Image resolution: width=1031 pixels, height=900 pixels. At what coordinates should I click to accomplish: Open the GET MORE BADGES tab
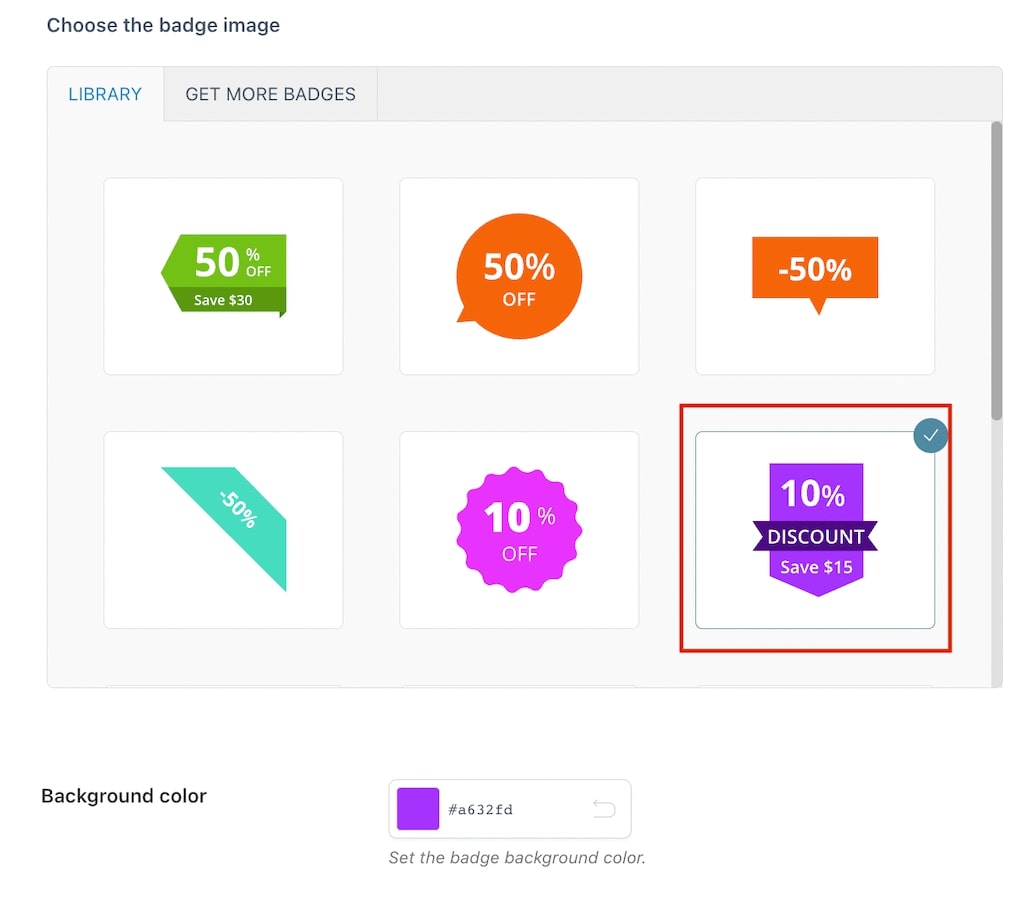coord(270,94)
